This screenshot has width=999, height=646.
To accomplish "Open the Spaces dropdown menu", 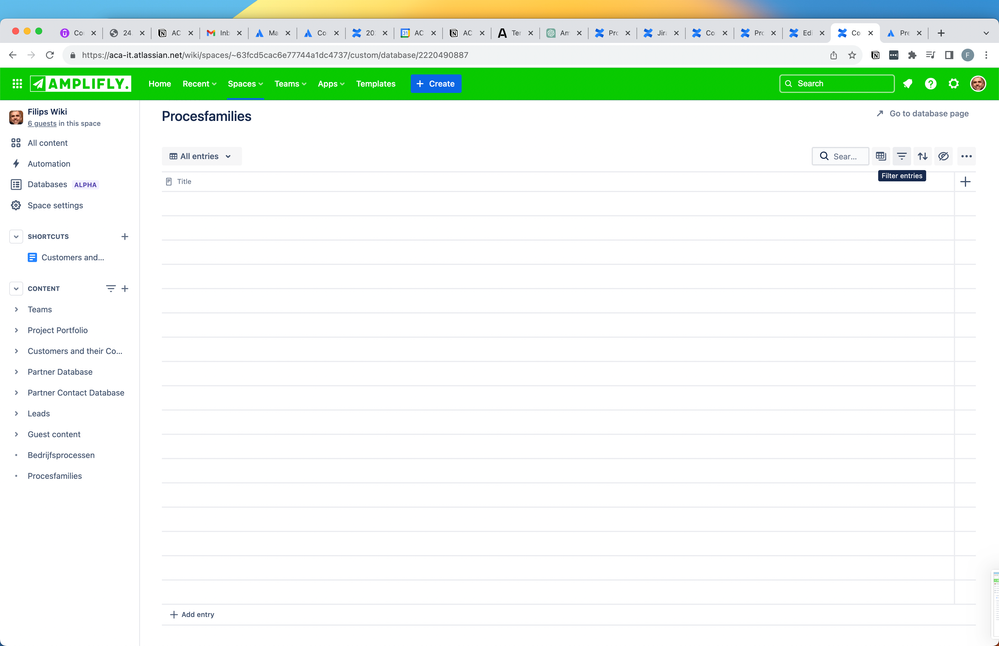I will (245, 83).
